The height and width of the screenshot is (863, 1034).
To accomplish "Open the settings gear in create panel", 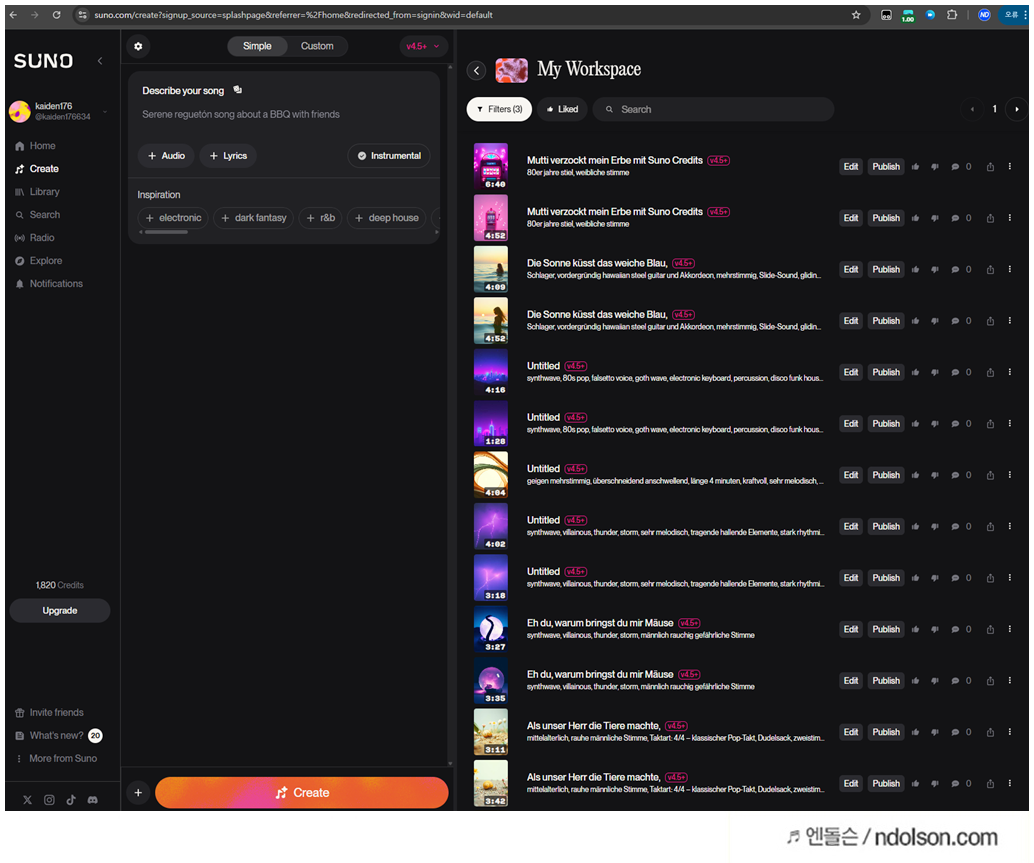I will point(138,46).
